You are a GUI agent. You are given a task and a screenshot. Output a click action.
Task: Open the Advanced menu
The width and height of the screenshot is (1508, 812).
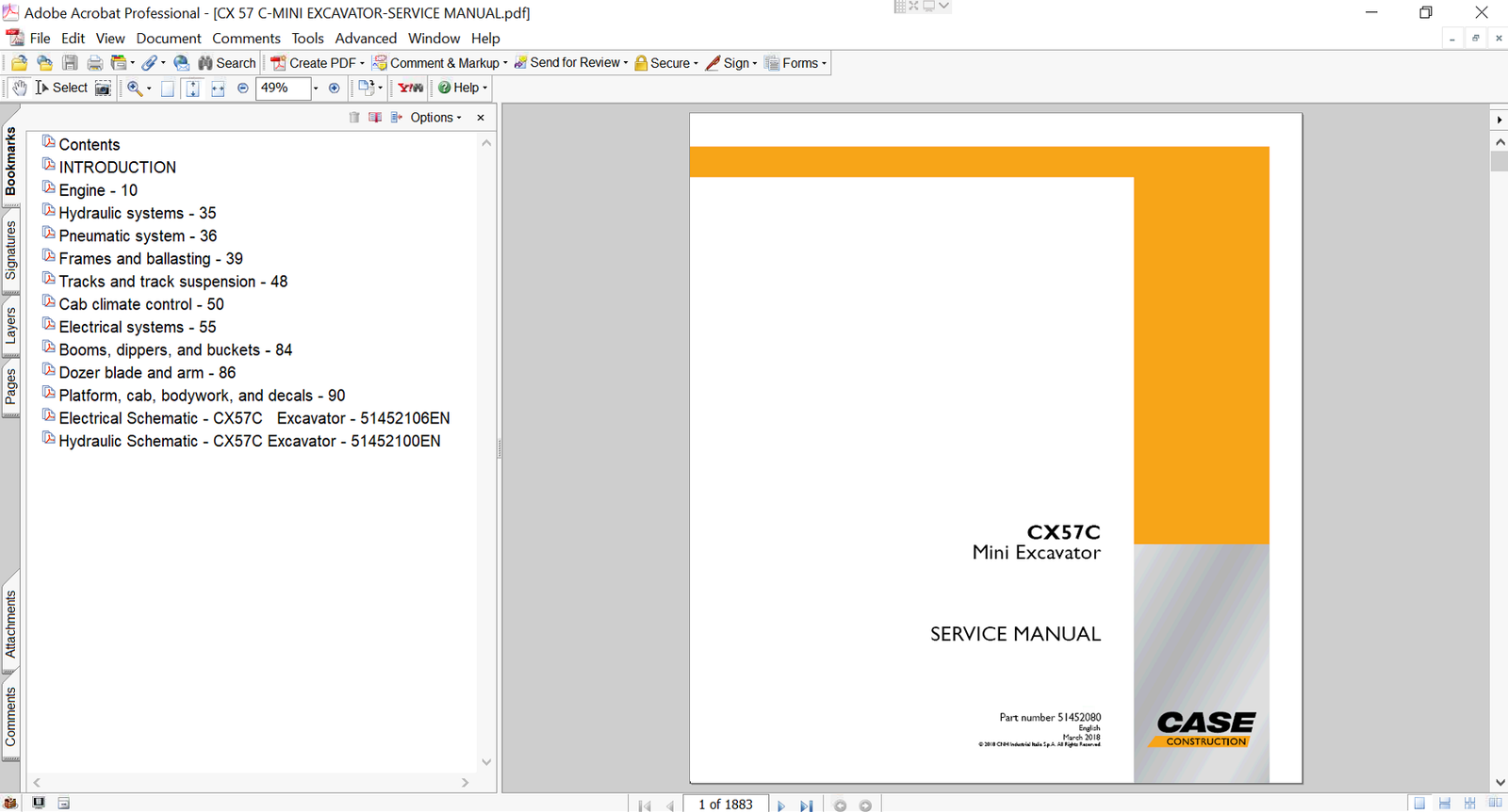point(366,39)
